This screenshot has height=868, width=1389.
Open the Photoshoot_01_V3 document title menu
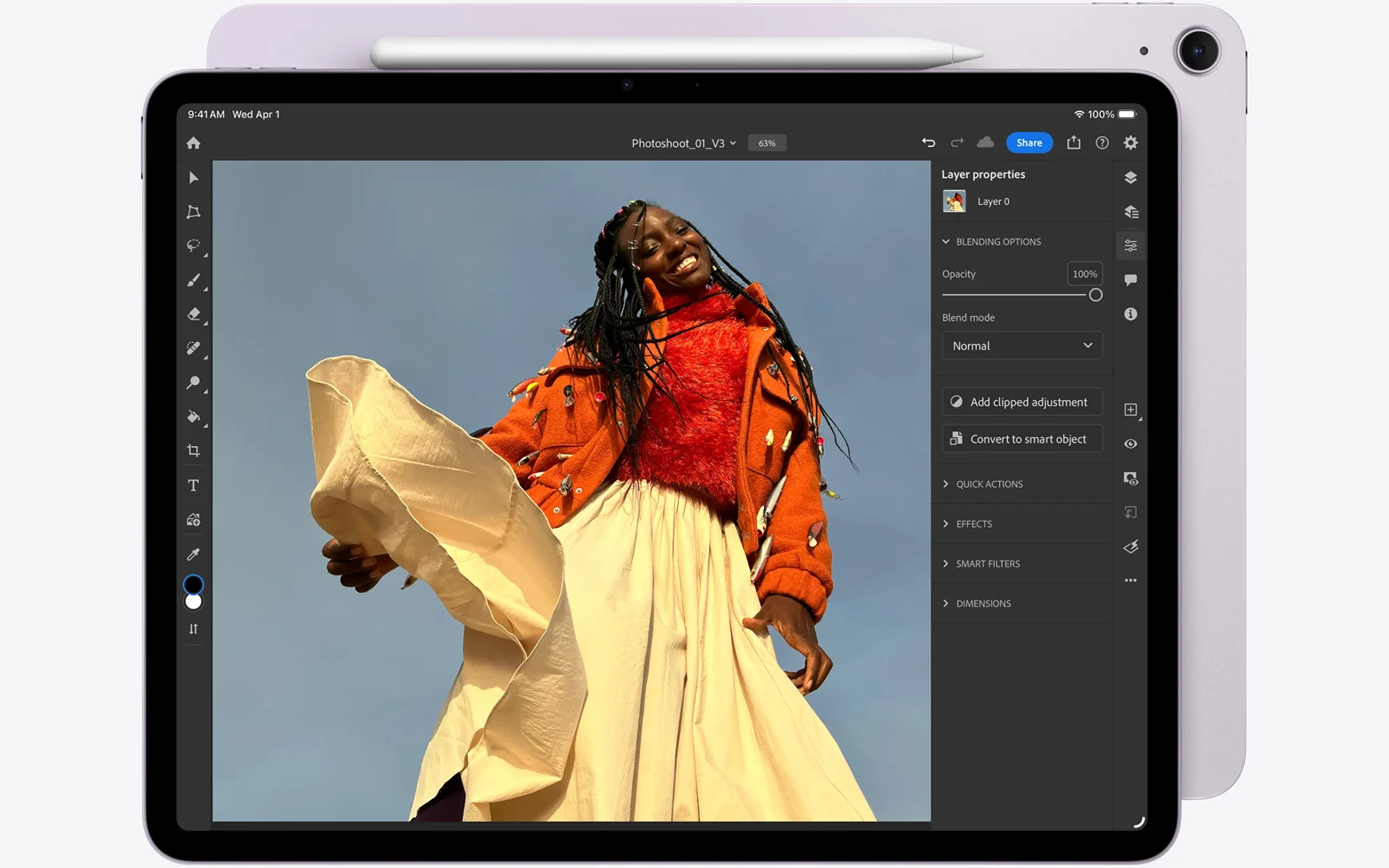(683, 143)
